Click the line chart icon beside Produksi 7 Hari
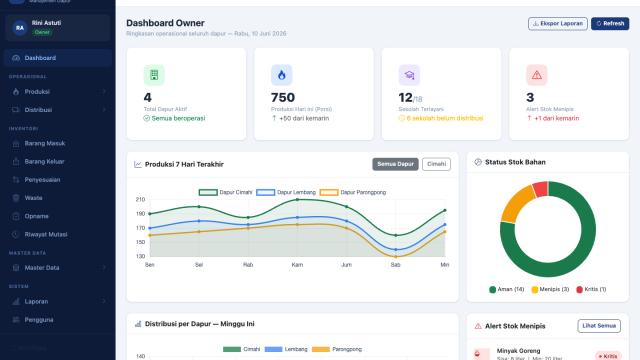This screenshot has width=640, height=360. [138, 164]
